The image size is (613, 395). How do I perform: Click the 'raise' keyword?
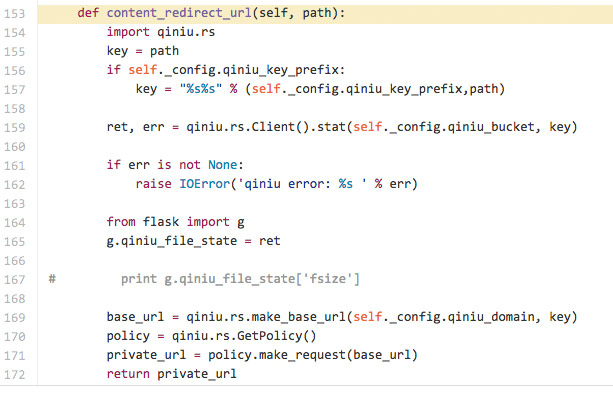[x=153, y=184]
